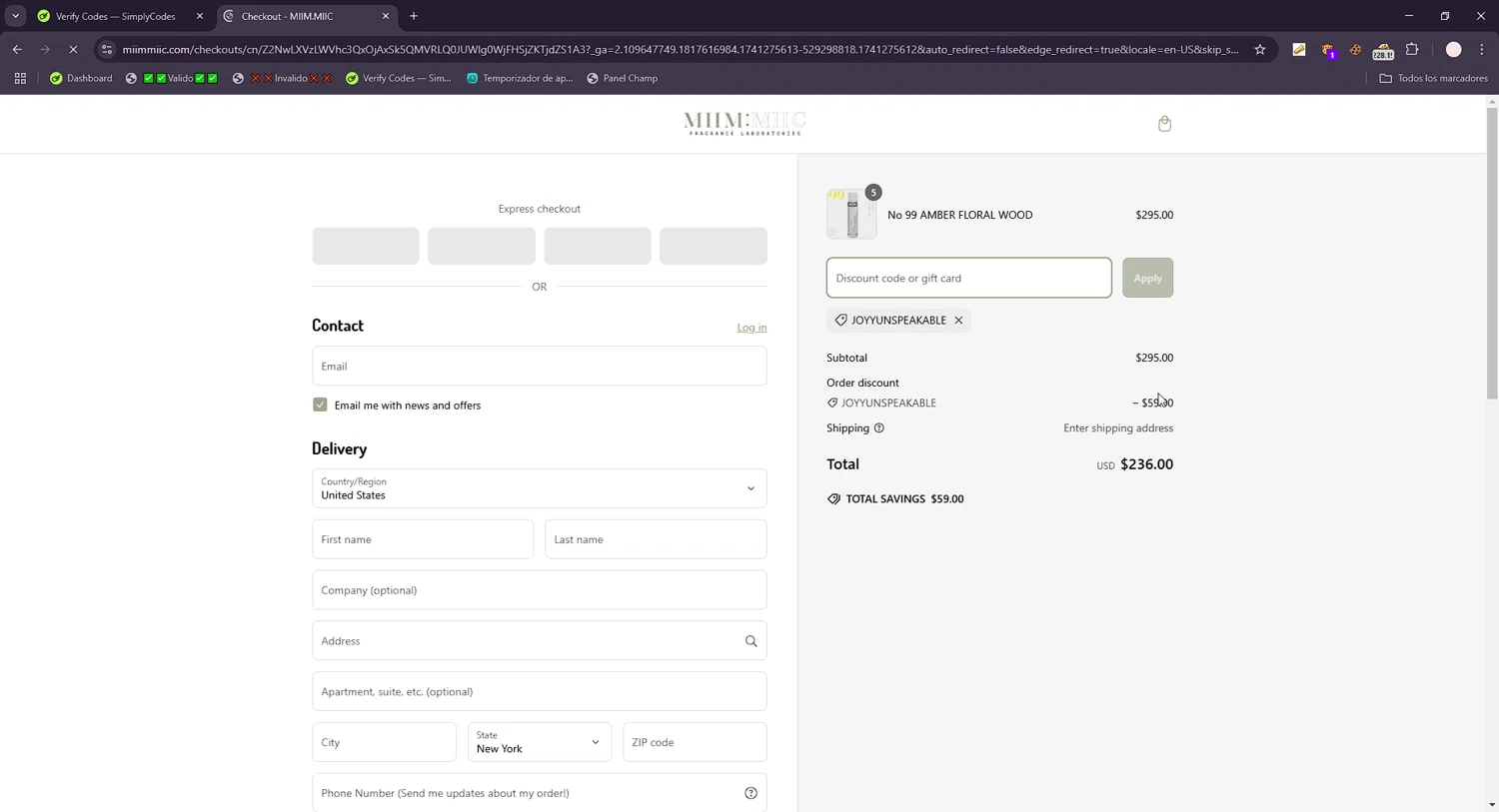Open a new browser tab

click(x=414, y=16)
